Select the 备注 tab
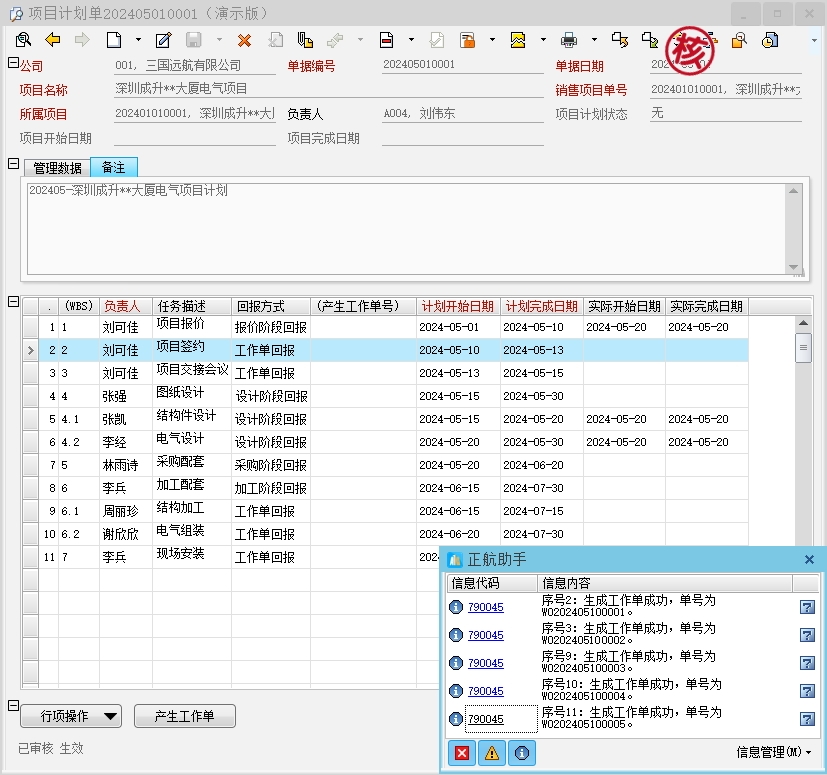The height and width of the screenshot is (775, 827). (114, 167)
